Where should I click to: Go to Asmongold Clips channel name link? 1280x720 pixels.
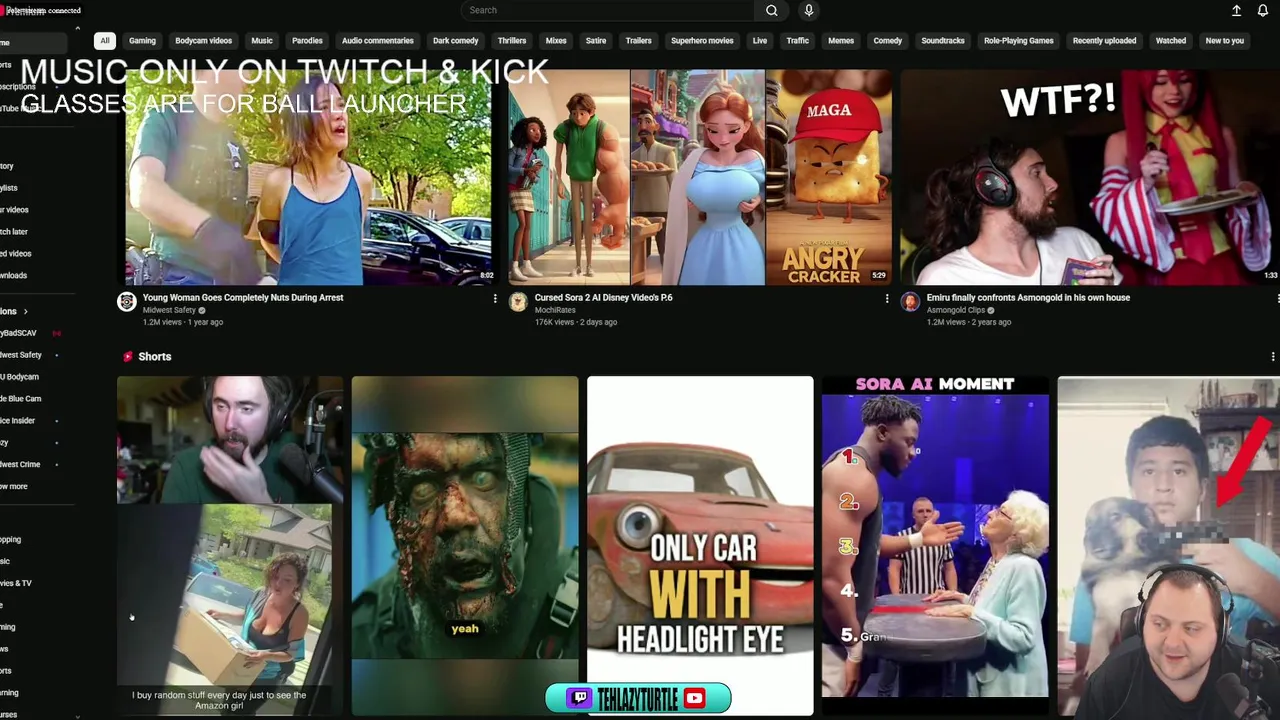(955, 310)
